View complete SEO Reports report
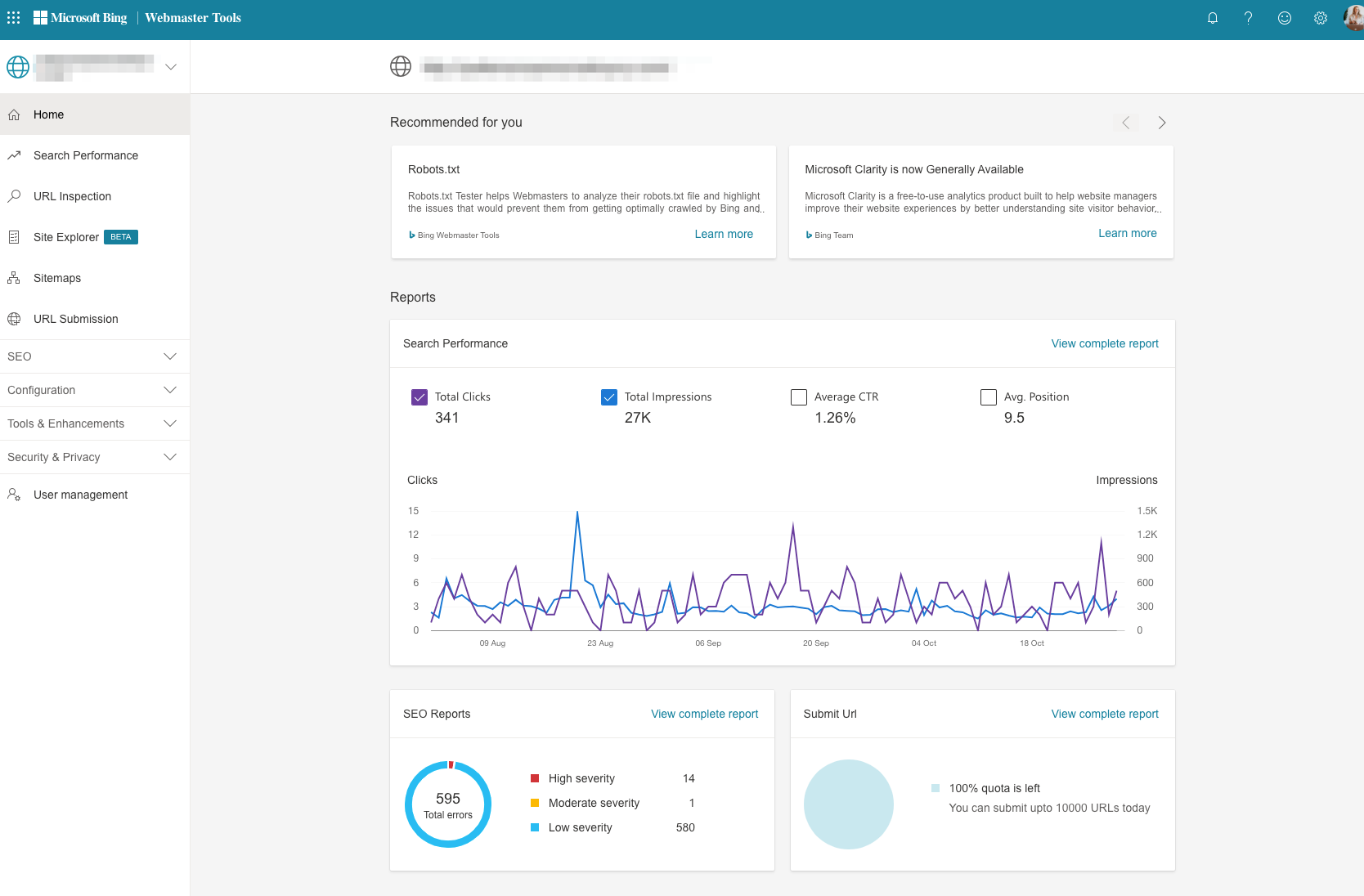1364x896 pixels. coord(704,714)
